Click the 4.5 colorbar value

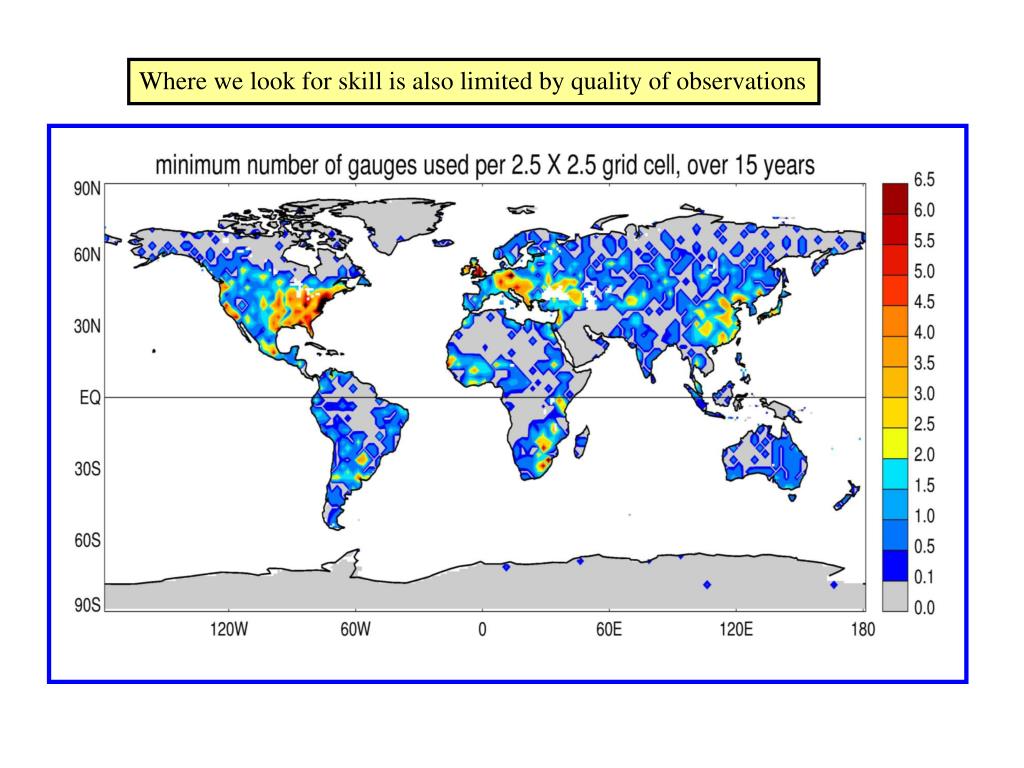pyautogui.click(x=924, y=302)
